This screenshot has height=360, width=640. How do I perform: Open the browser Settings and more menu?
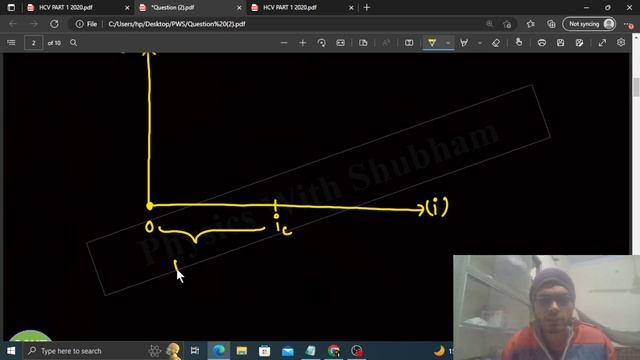[629, 24]
